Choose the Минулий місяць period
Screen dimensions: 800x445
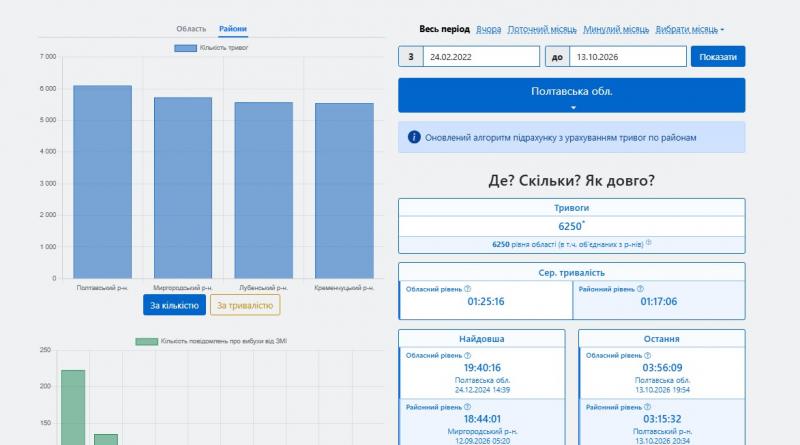616,29
